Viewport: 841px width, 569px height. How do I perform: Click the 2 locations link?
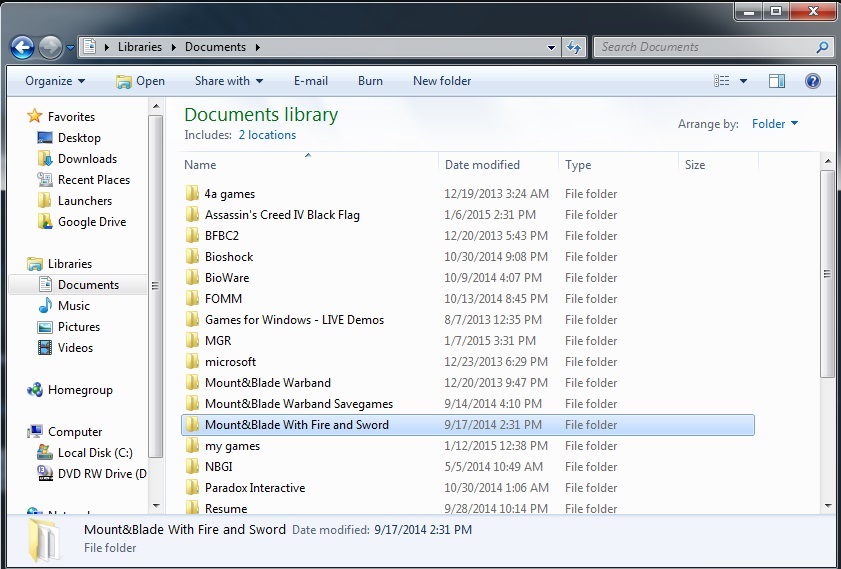tap(267, 135)
